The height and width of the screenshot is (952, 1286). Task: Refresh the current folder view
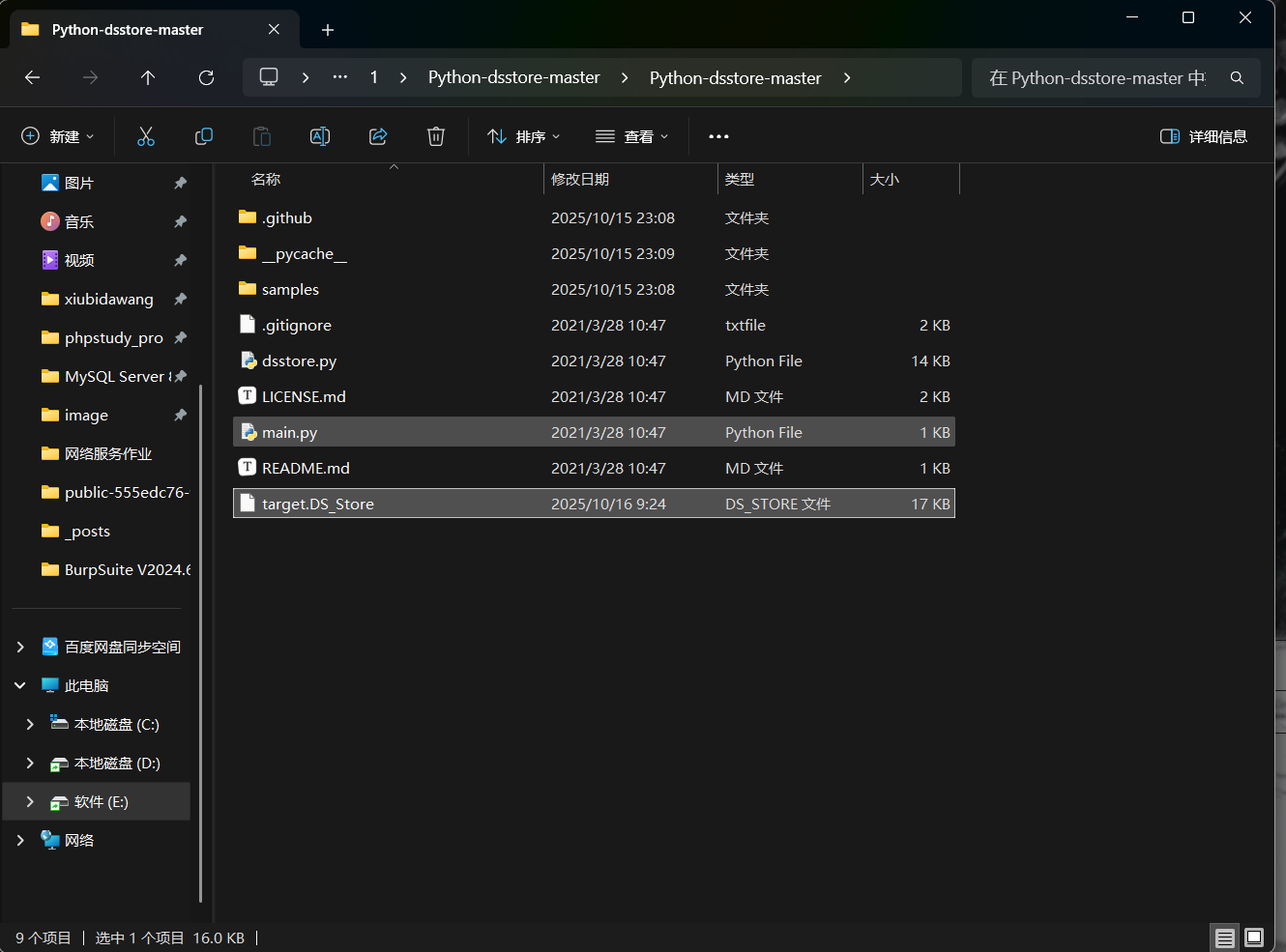click(206, 77)
